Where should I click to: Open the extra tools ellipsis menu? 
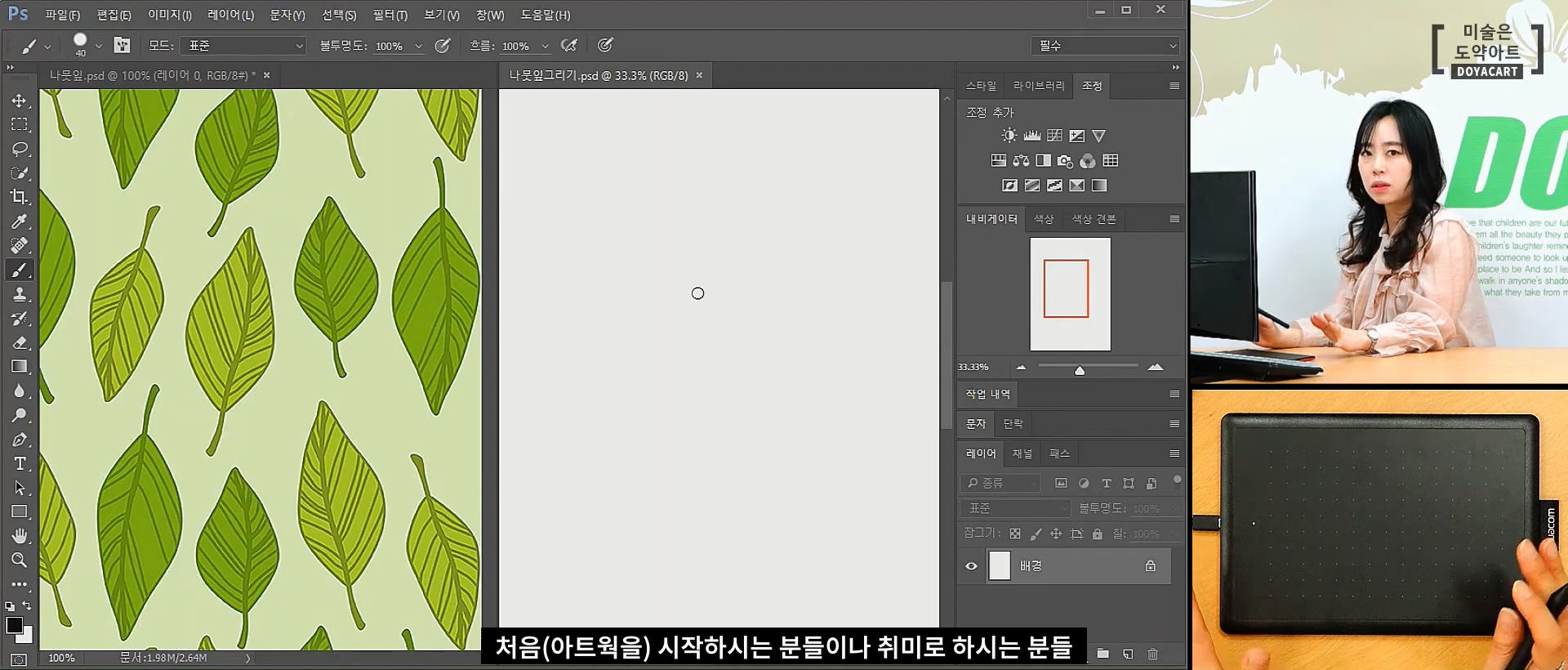[x=20, y=584]
